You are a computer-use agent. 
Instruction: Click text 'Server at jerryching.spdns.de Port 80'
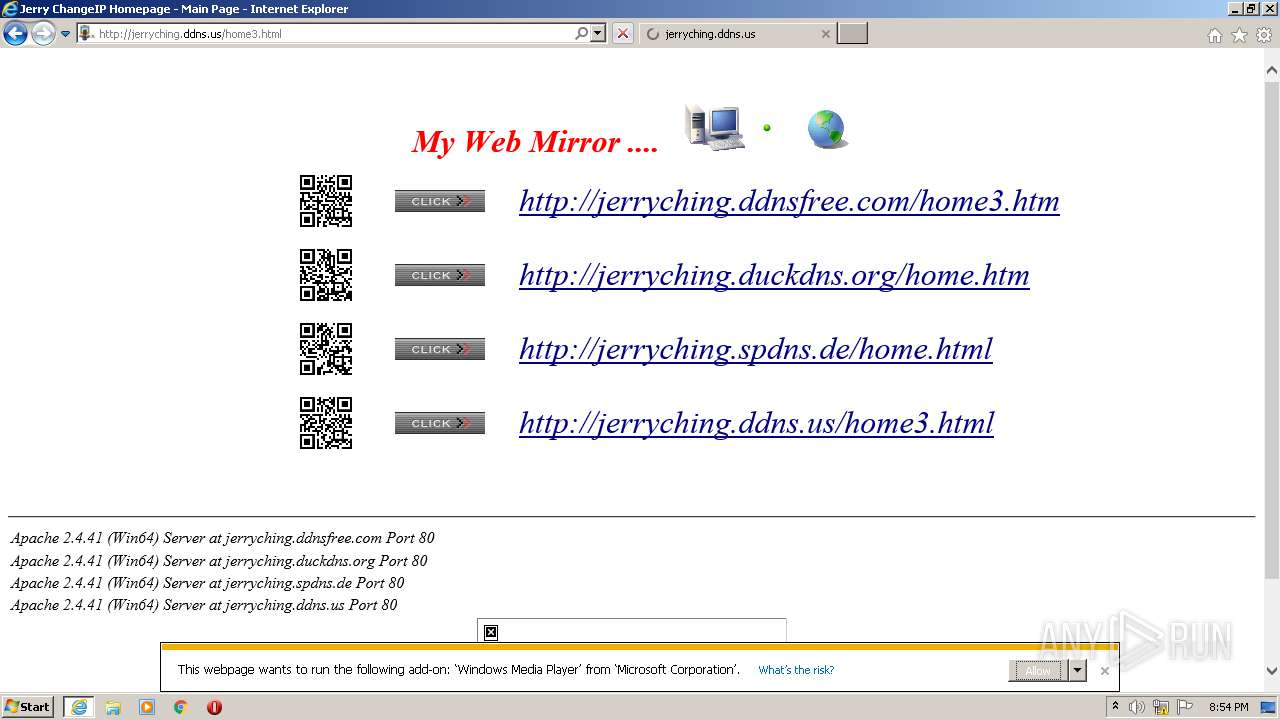coord(284,583)
